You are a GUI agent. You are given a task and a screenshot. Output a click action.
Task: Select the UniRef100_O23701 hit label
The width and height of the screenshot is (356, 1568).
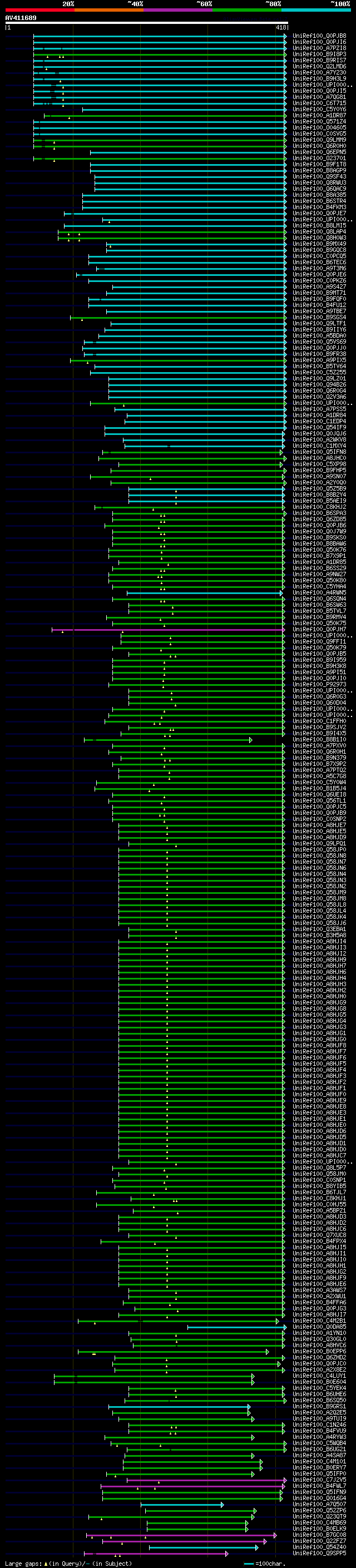pos(319,159)
